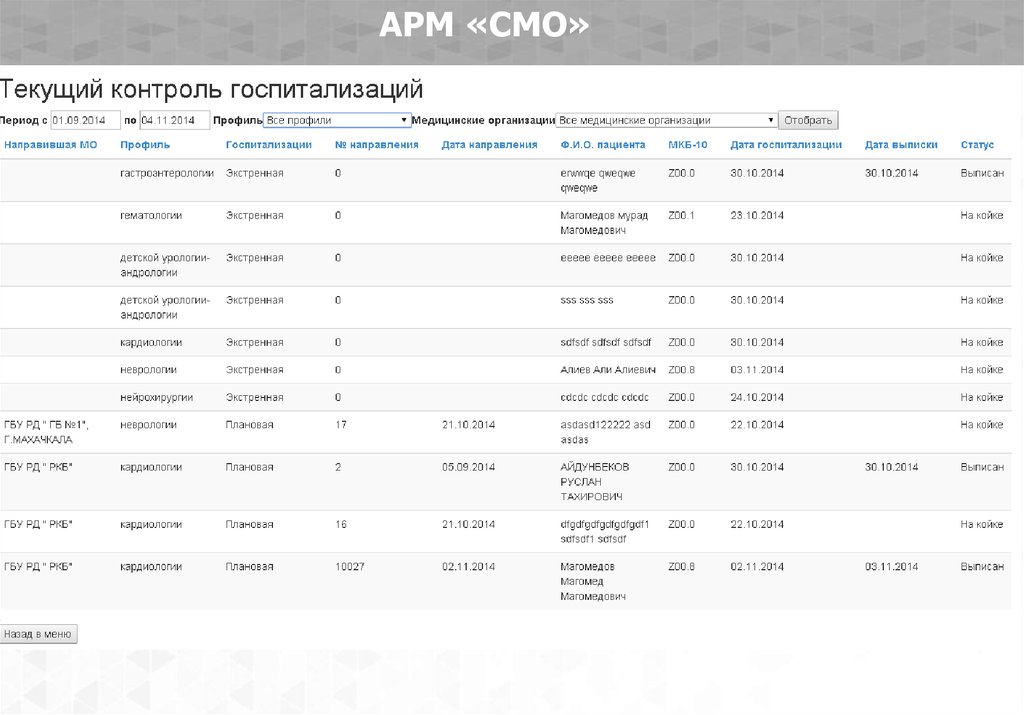
Task: Sort by Направившая МО column header
Action: pos(51,145)
